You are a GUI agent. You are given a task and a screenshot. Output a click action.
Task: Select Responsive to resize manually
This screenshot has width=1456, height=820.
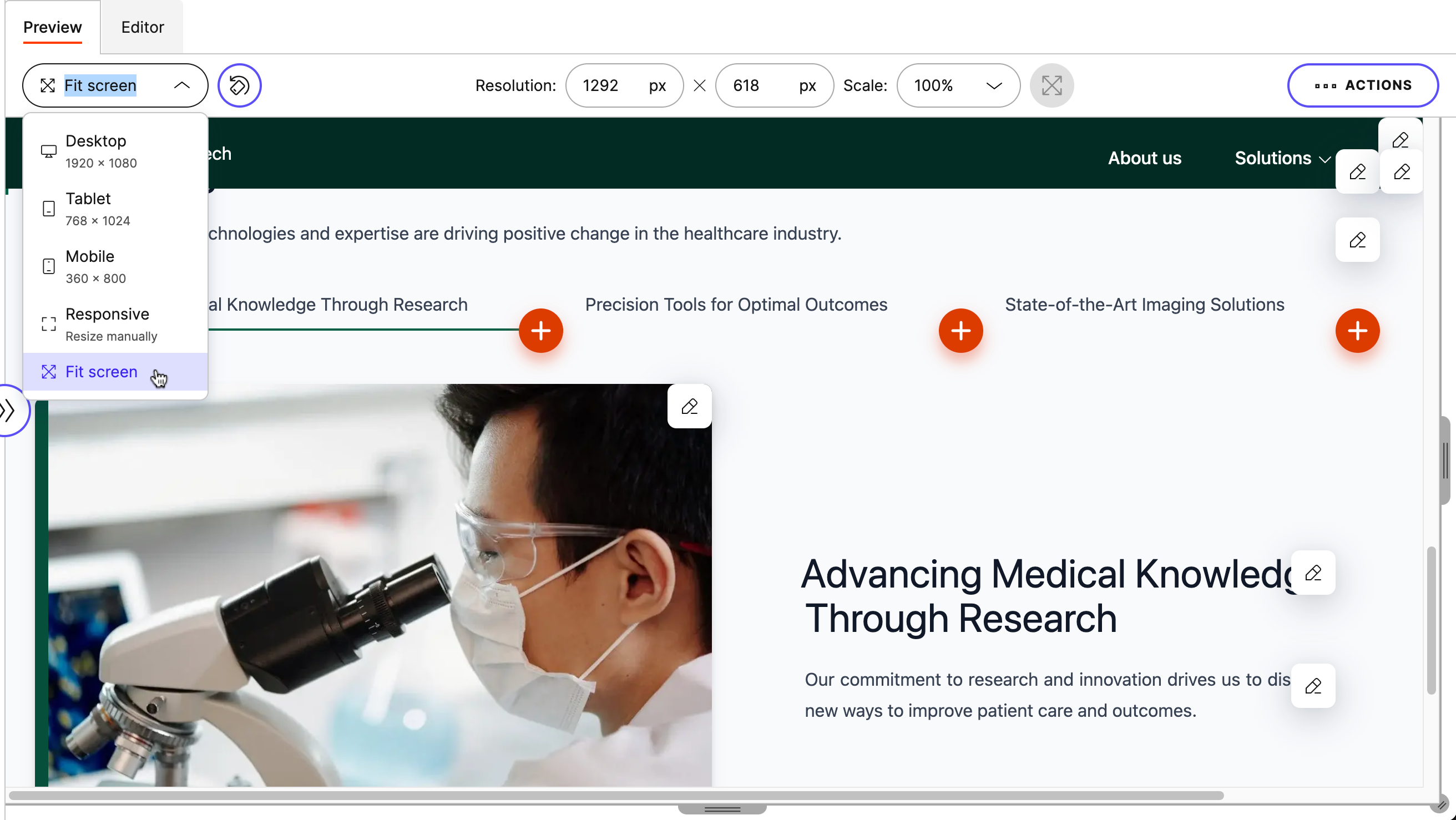[x=108, y=323]
